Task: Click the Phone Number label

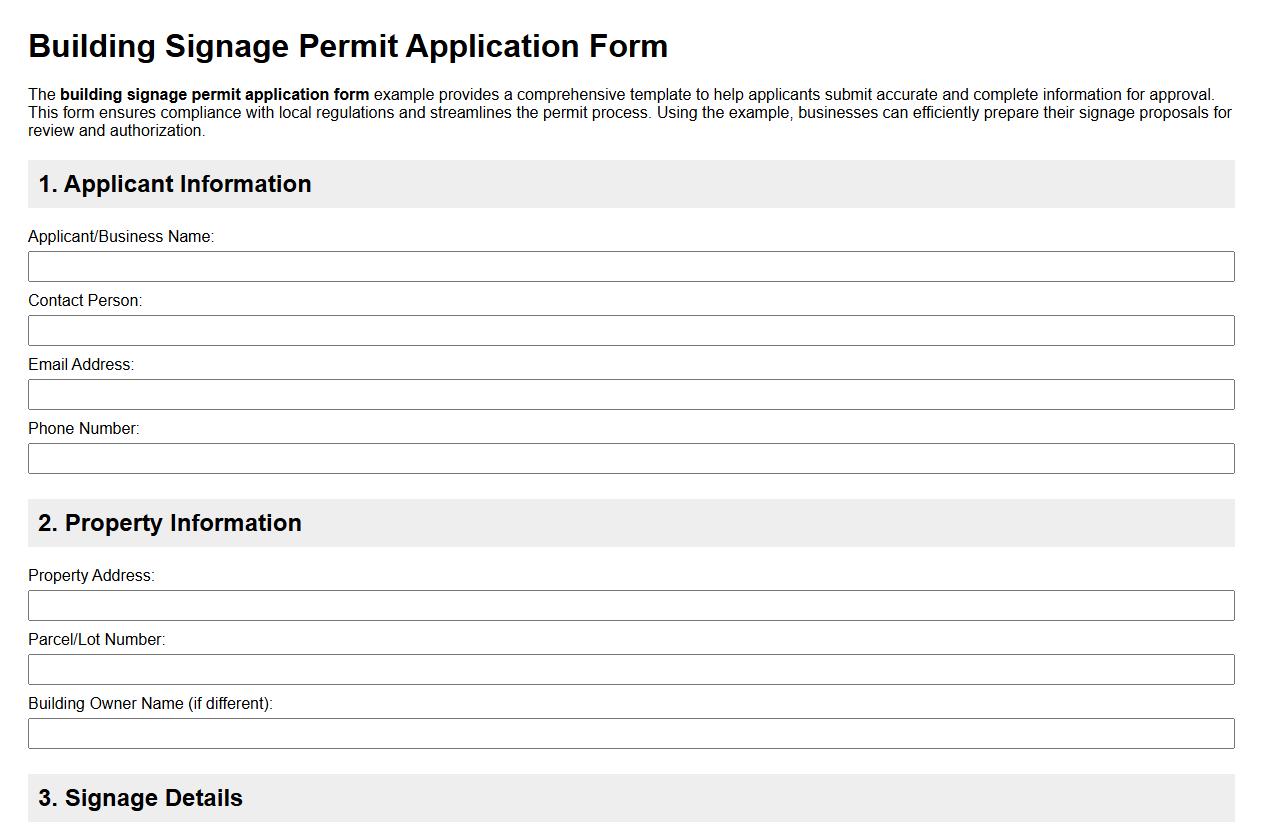Action: tap(85, 428)
